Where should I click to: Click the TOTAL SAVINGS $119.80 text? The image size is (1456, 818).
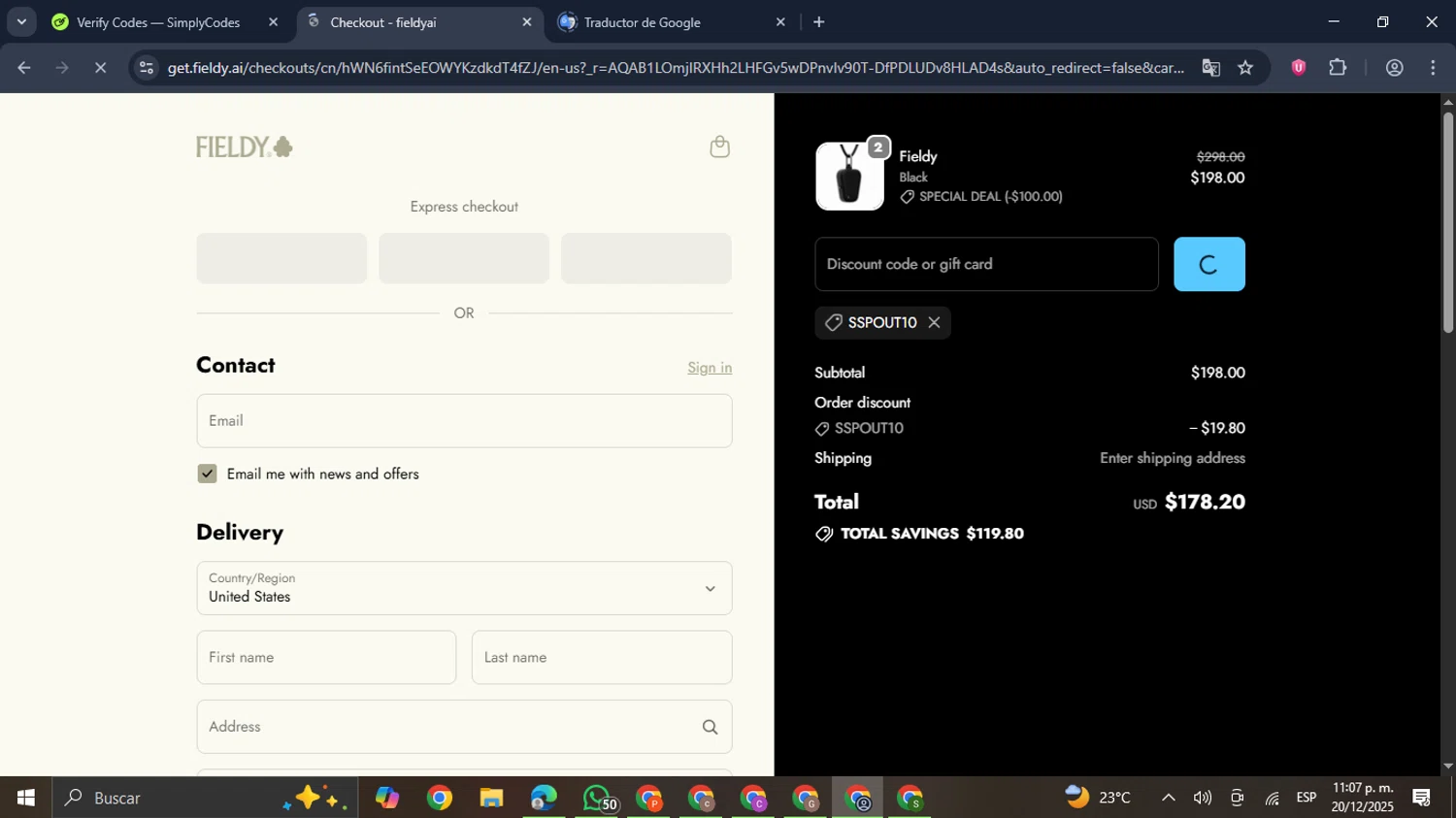click(x=932, y=534)
